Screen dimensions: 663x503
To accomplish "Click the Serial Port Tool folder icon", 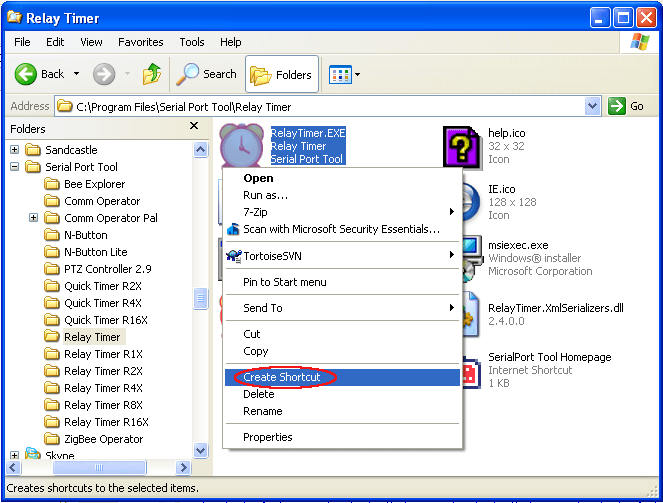I will tap(33, 167).
